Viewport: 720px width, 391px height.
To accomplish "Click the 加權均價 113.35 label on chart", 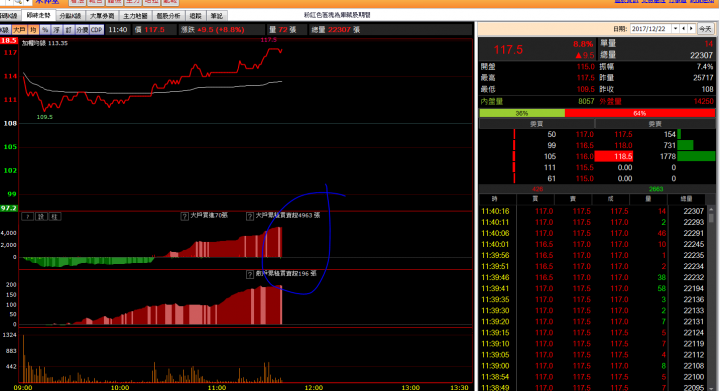I will (x=45, y=43).
